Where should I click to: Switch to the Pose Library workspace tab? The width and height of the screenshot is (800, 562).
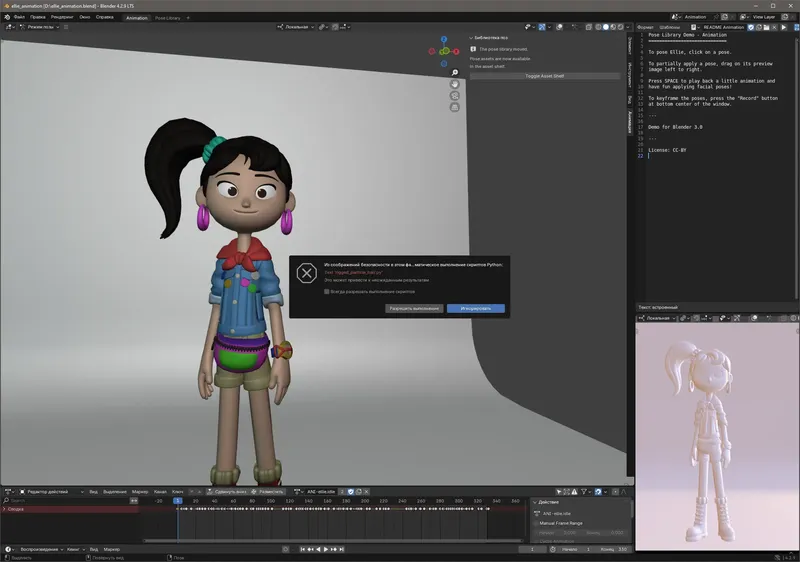point(167,17)
